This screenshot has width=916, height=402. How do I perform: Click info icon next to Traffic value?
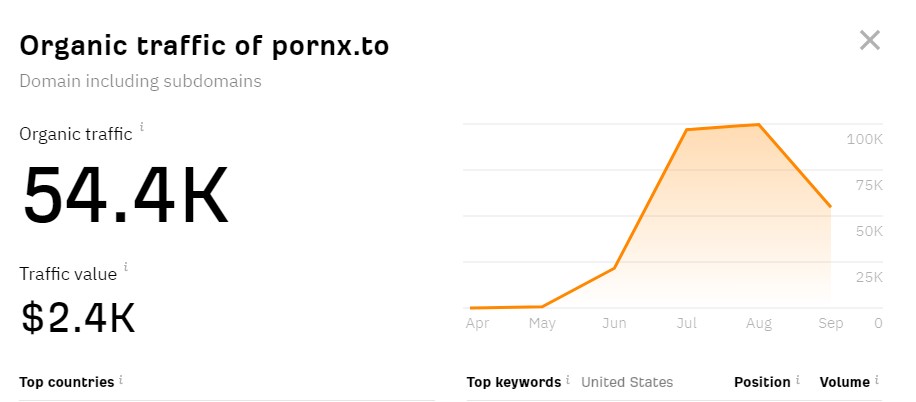(126, 268)
